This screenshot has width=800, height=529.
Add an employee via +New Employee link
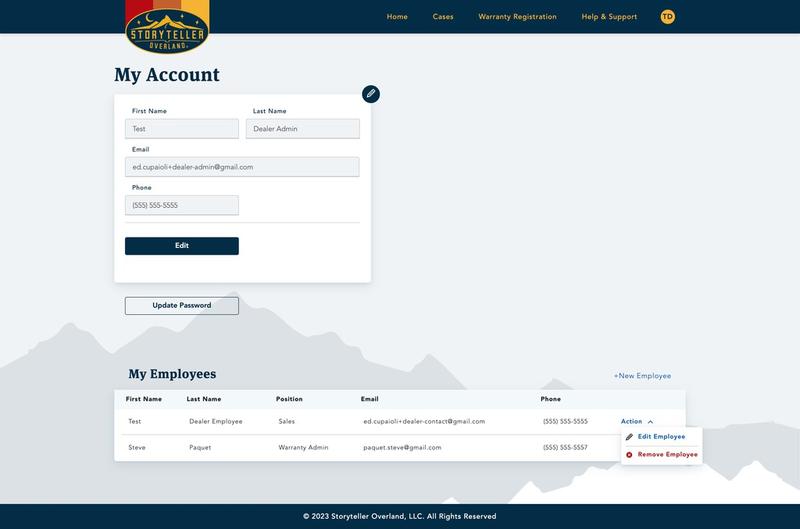point(642,376)
